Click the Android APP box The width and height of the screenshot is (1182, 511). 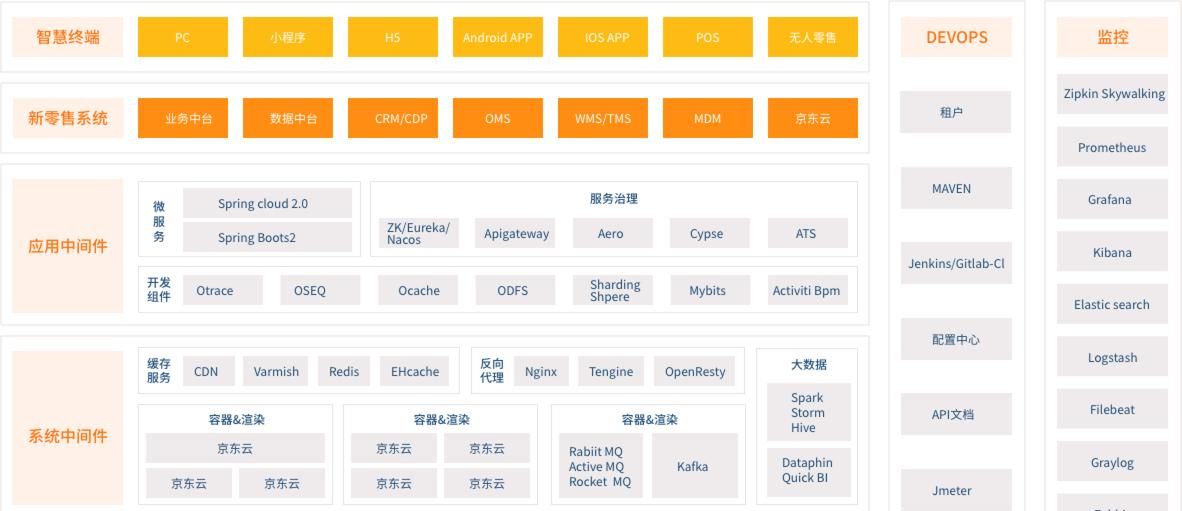[497, 37]
